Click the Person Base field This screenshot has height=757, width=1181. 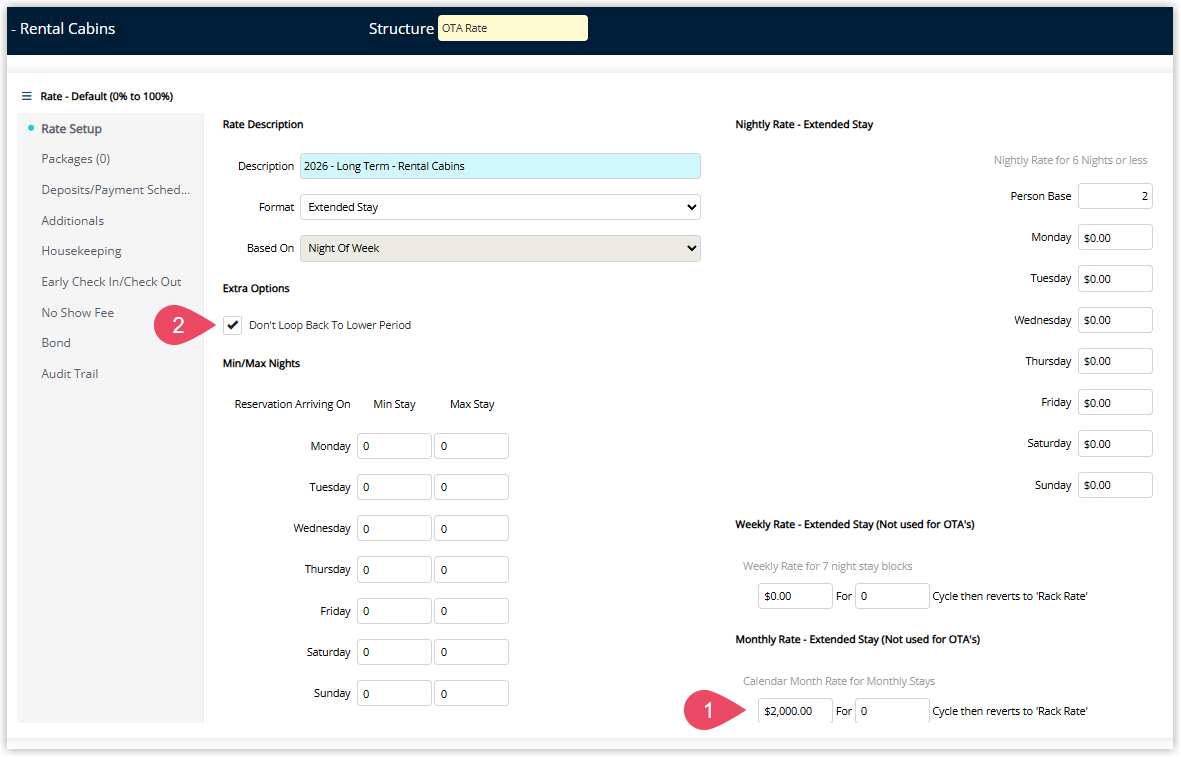(x=1115, y=196)
